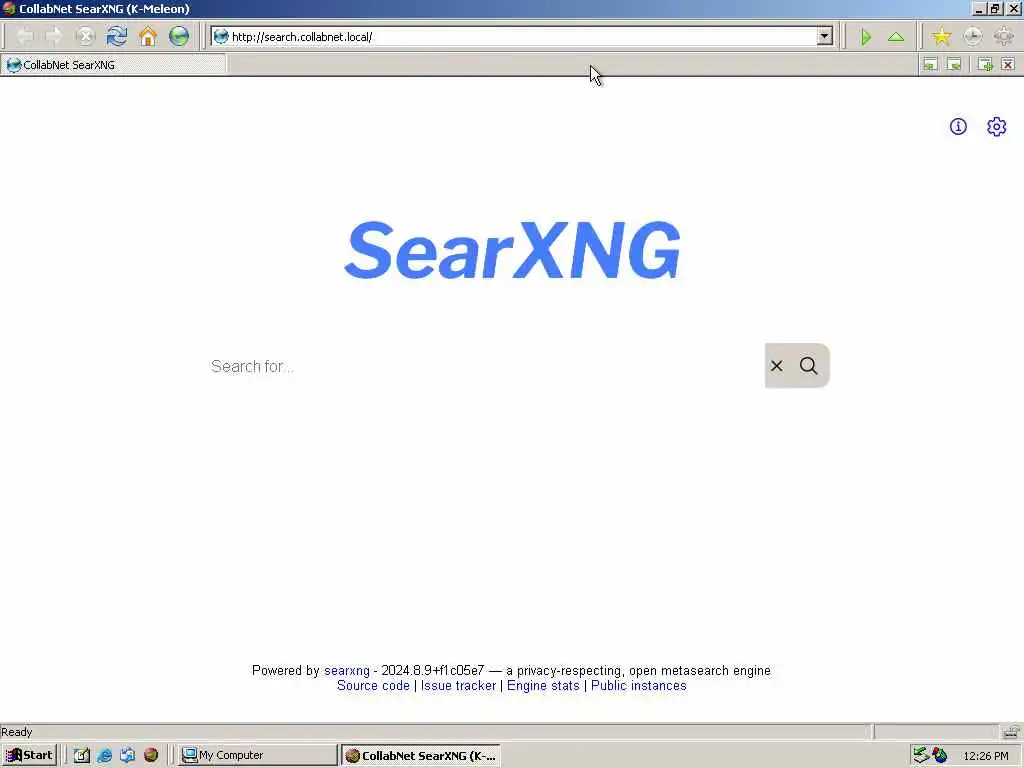Viewport: 1024px width, 768px height.
Task: Open the Source code link
Action: [373, 686]
